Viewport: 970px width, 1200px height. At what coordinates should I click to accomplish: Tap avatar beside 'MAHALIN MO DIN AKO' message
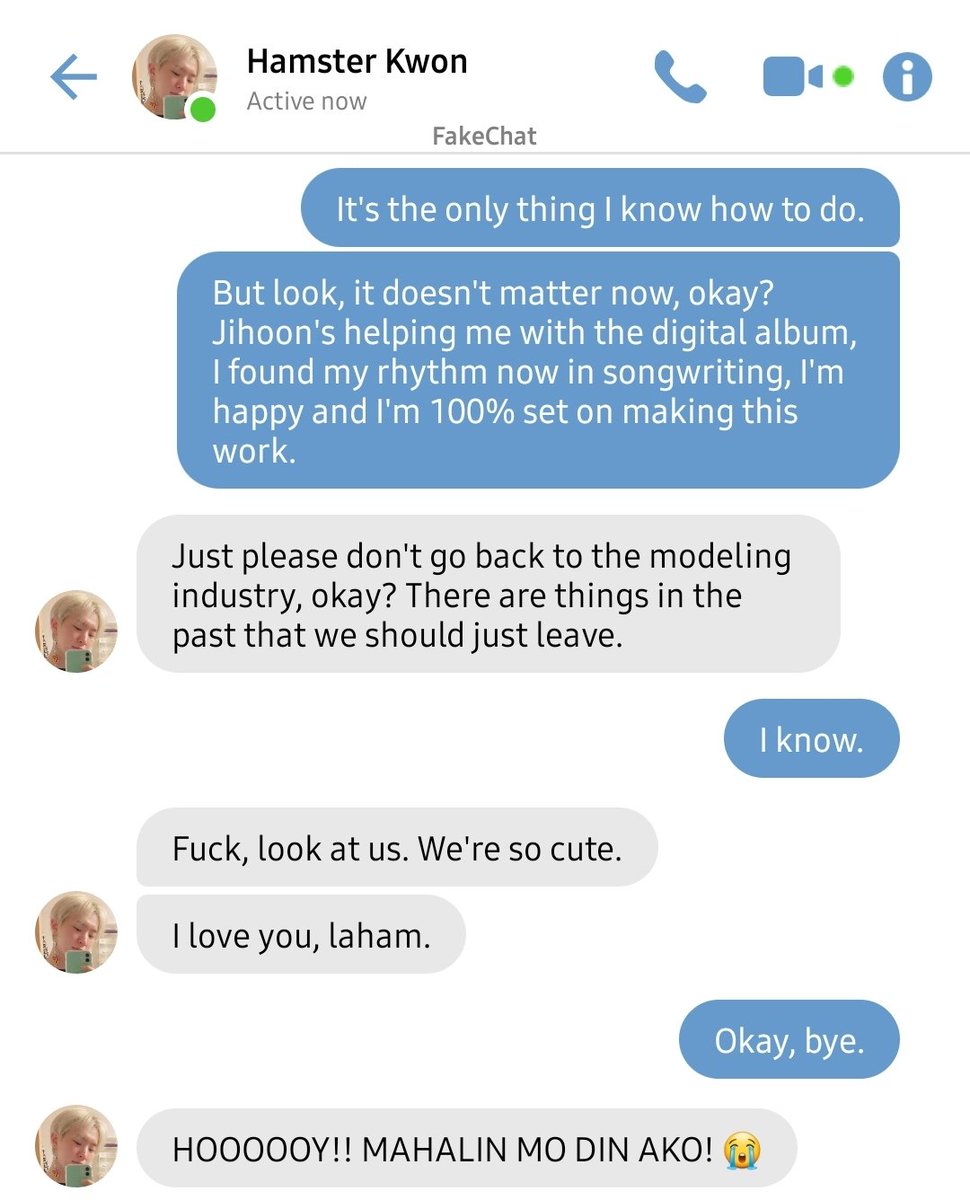coord(76,1146)
